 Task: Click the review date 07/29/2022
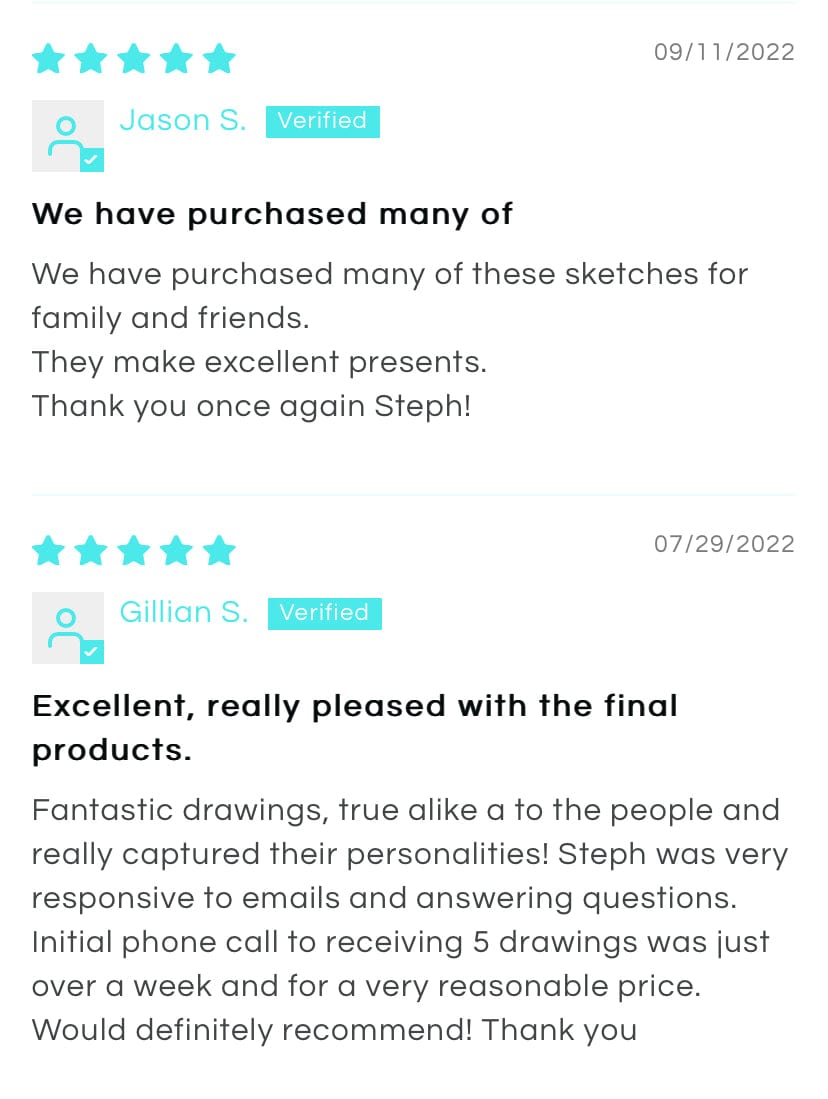724,544
